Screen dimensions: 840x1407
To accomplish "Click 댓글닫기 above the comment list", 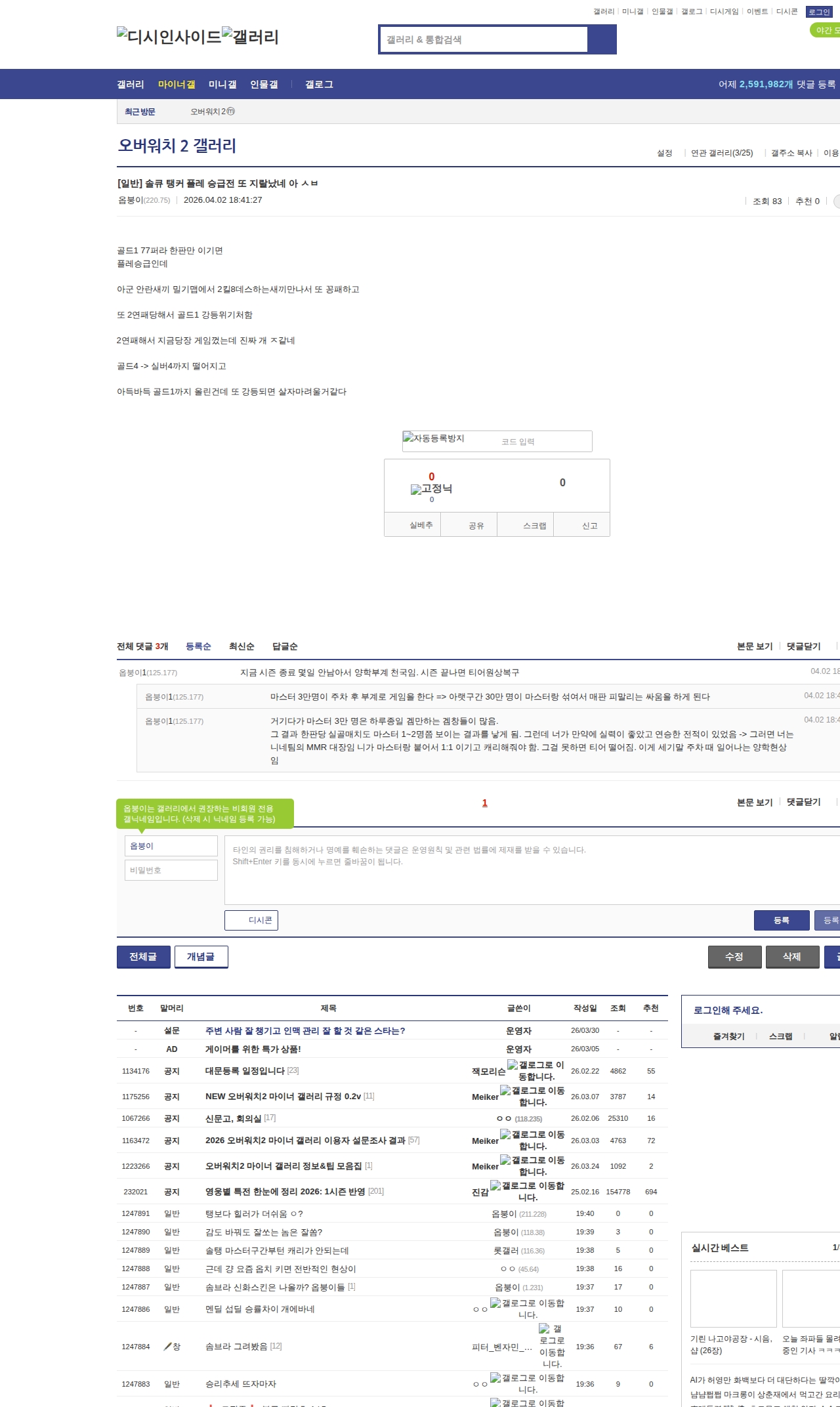I will point(804,646).
